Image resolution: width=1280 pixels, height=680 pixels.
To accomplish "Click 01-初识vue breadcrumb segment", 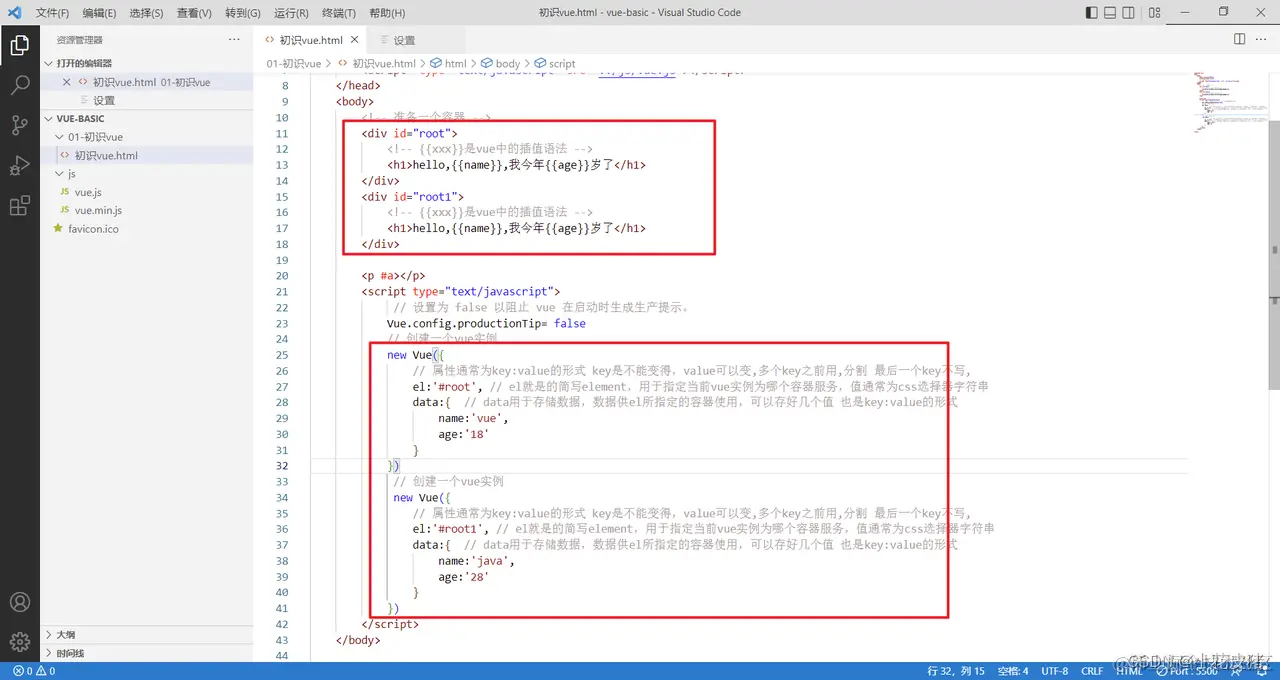I will (x=294, y=63).
